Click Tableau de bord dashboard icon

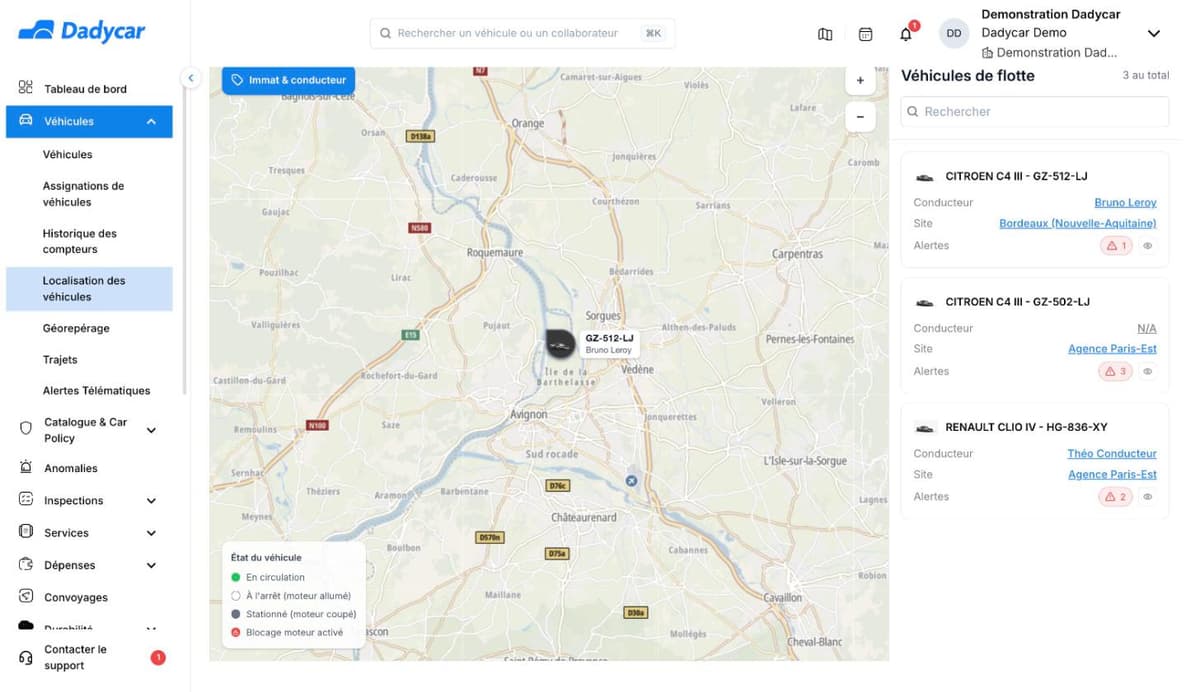[x=26, y=88]
